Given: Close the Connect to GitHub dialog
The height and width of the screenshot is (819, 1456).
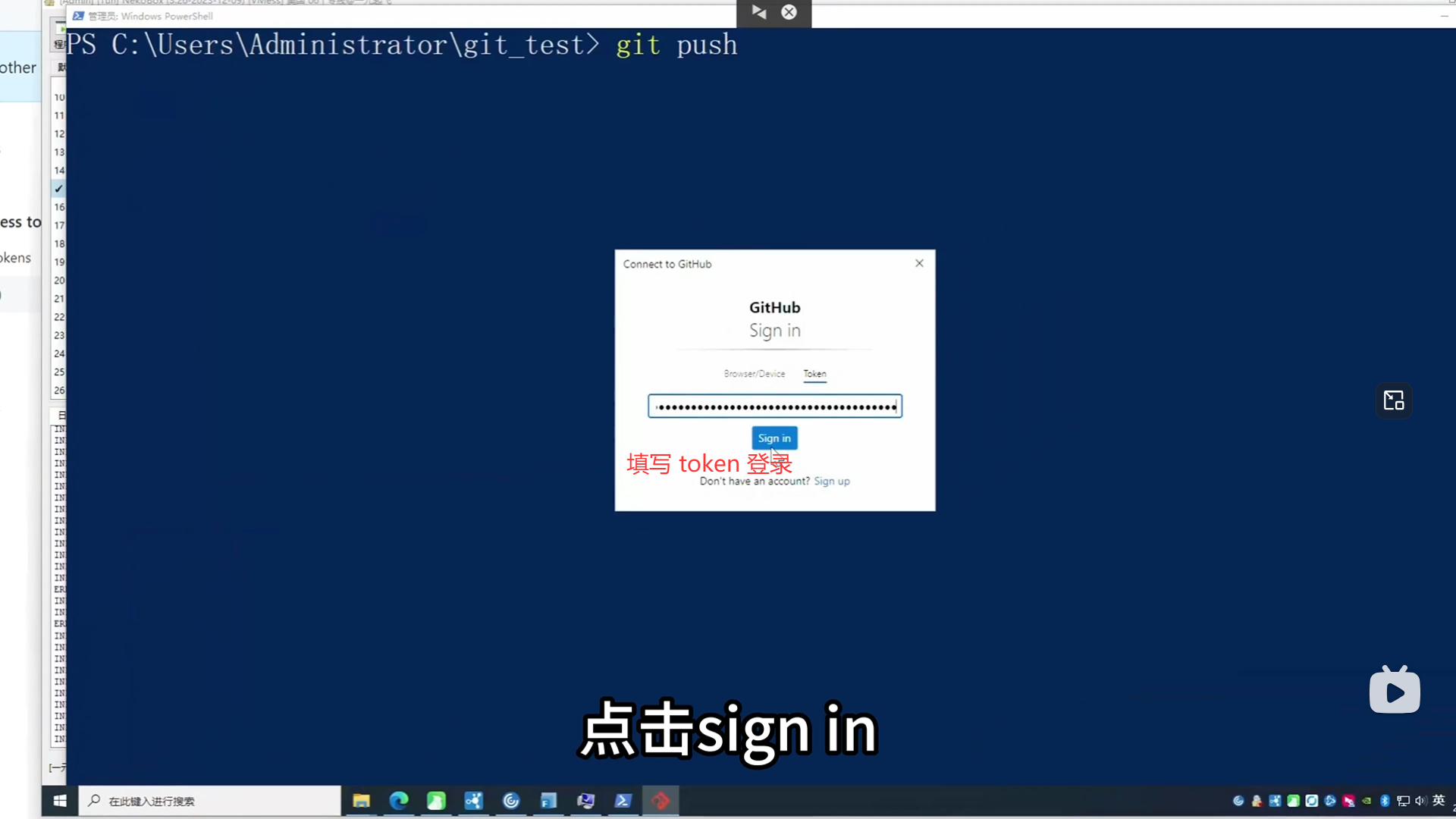Looking at the screenshot, I should point(919,263).
